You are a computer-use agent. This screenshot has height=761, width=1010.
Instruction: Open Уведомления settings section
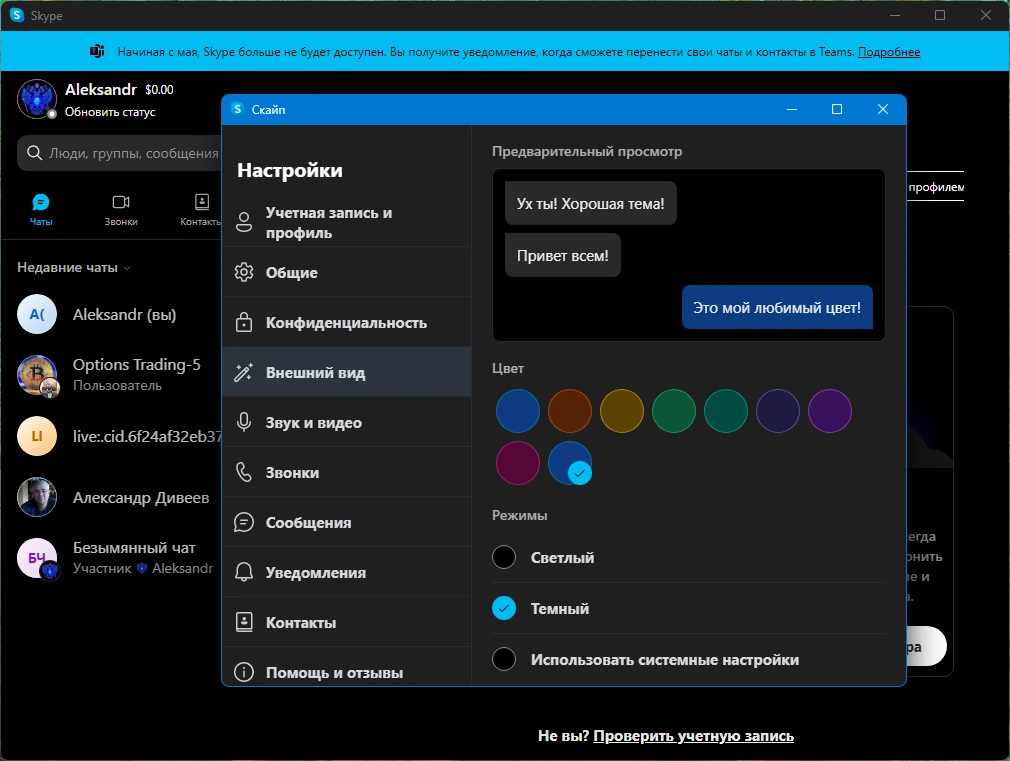[347, 572]
